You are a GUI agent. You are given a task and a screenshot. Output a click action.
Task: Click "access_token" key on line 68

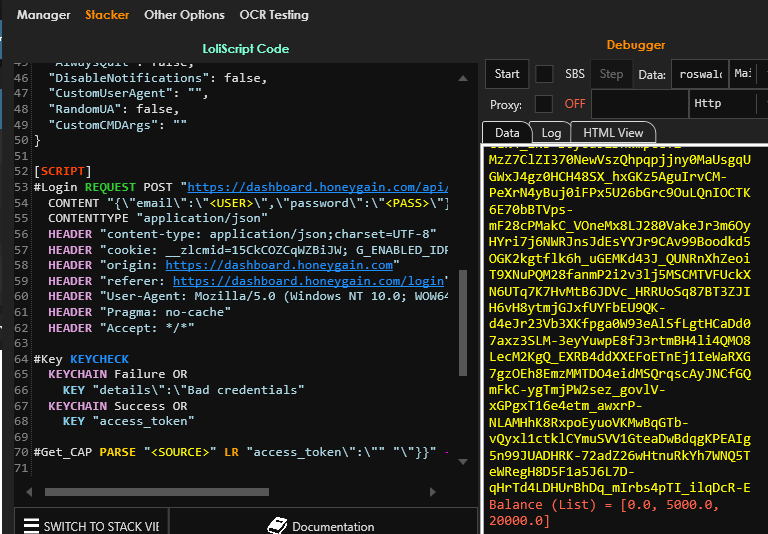143,421
